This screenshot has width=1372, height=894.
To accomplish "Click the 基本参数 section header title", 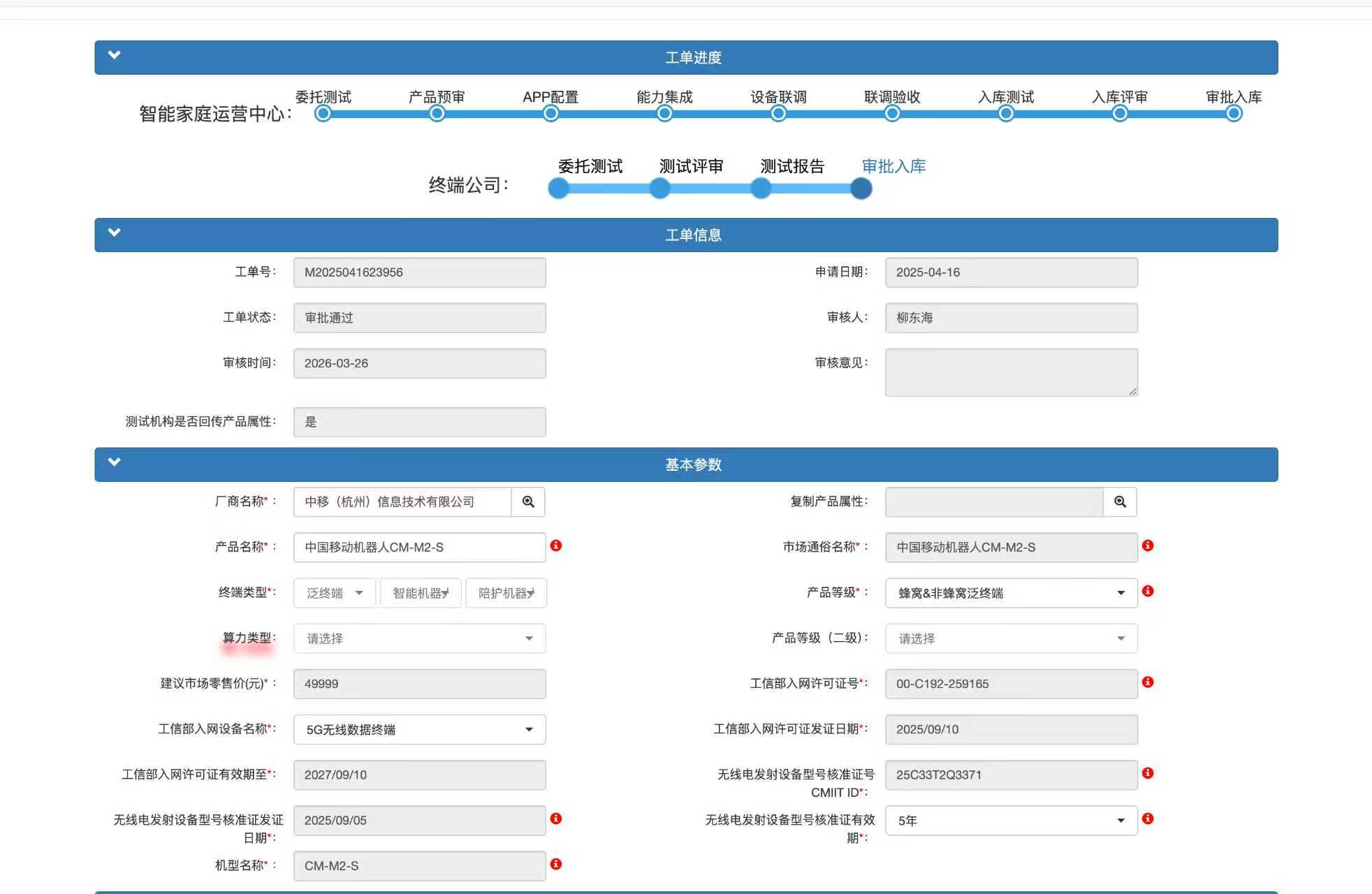I will 693,464.
